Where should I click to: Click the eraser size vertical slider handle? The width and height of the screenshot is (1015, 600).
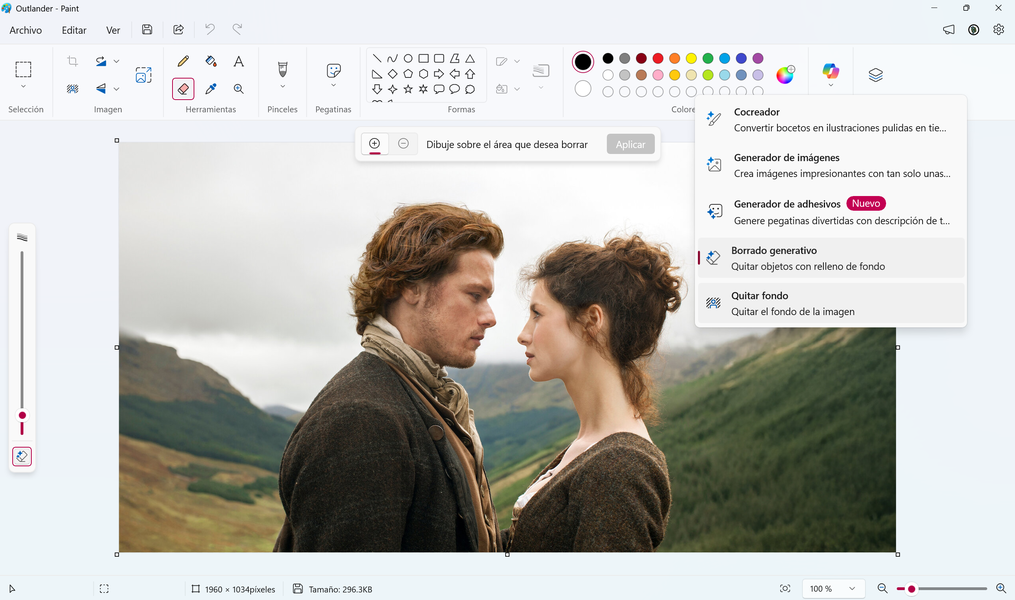tap(22, 416)
